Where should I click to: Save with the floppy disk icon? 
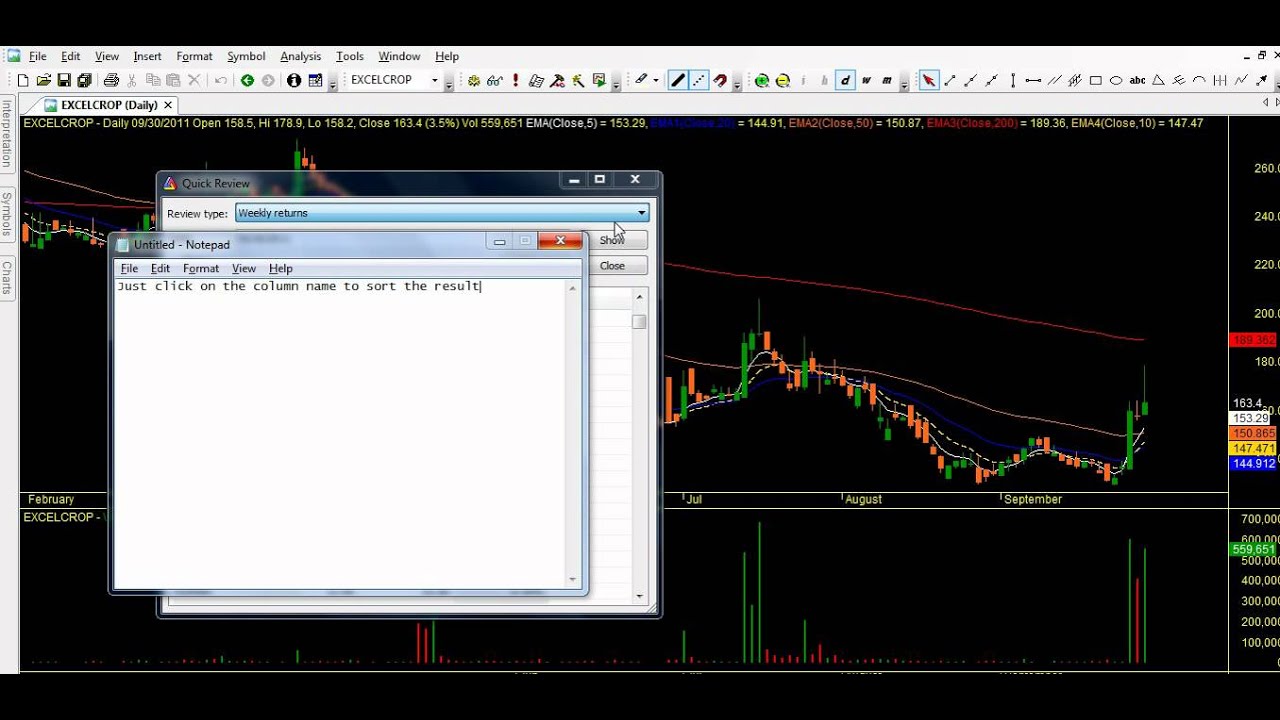click(64, 80)
